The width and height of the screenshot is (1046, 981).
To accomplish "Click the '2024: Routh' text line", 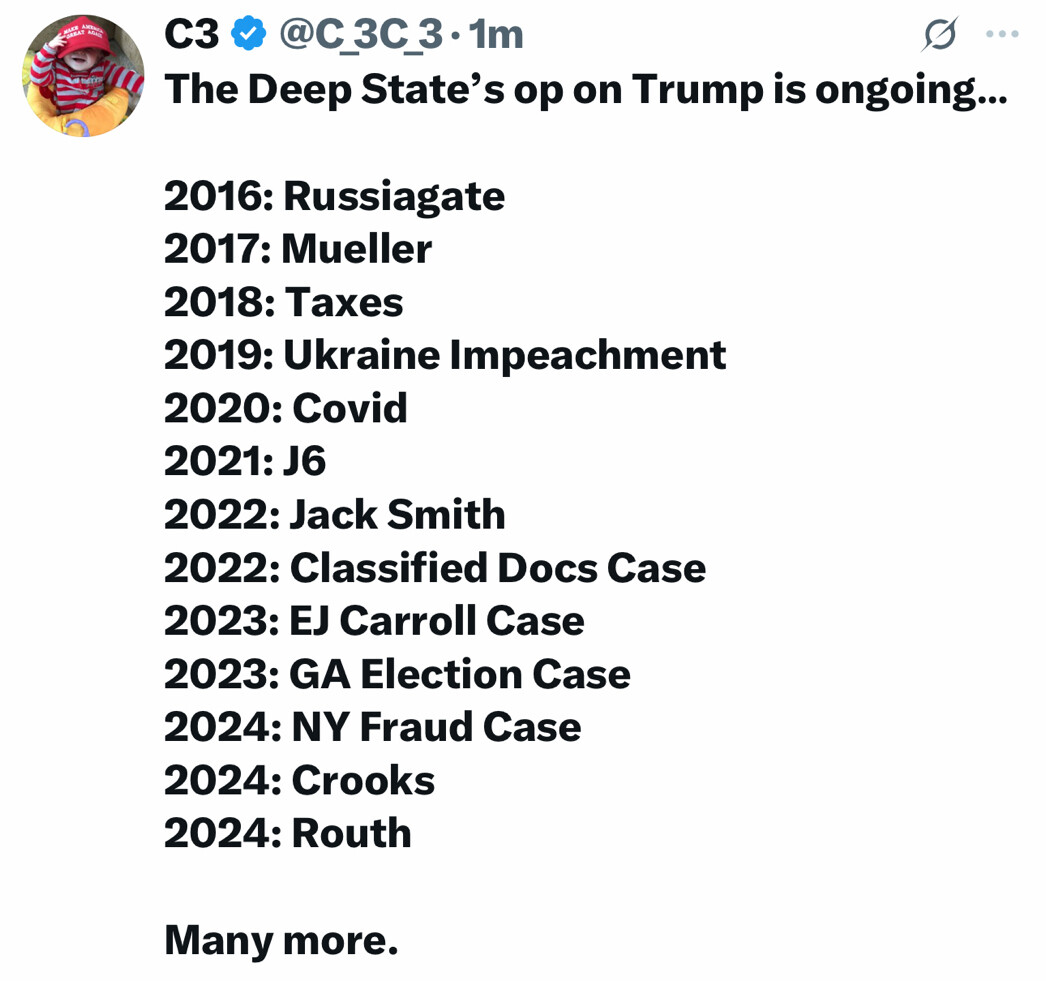I will point(288,833).
